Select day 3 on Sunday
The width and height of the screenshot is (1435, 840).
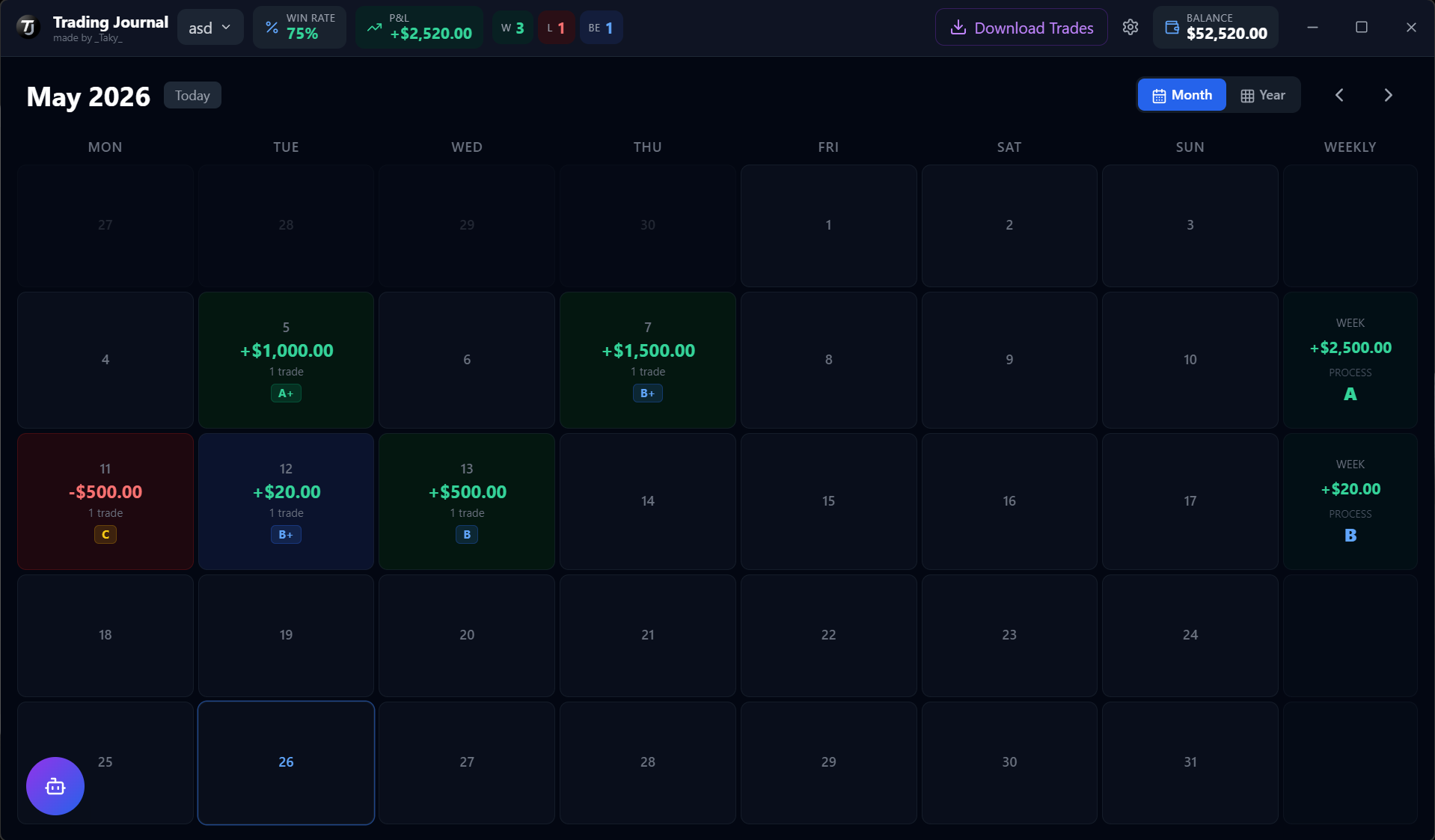pos(1190,225)
